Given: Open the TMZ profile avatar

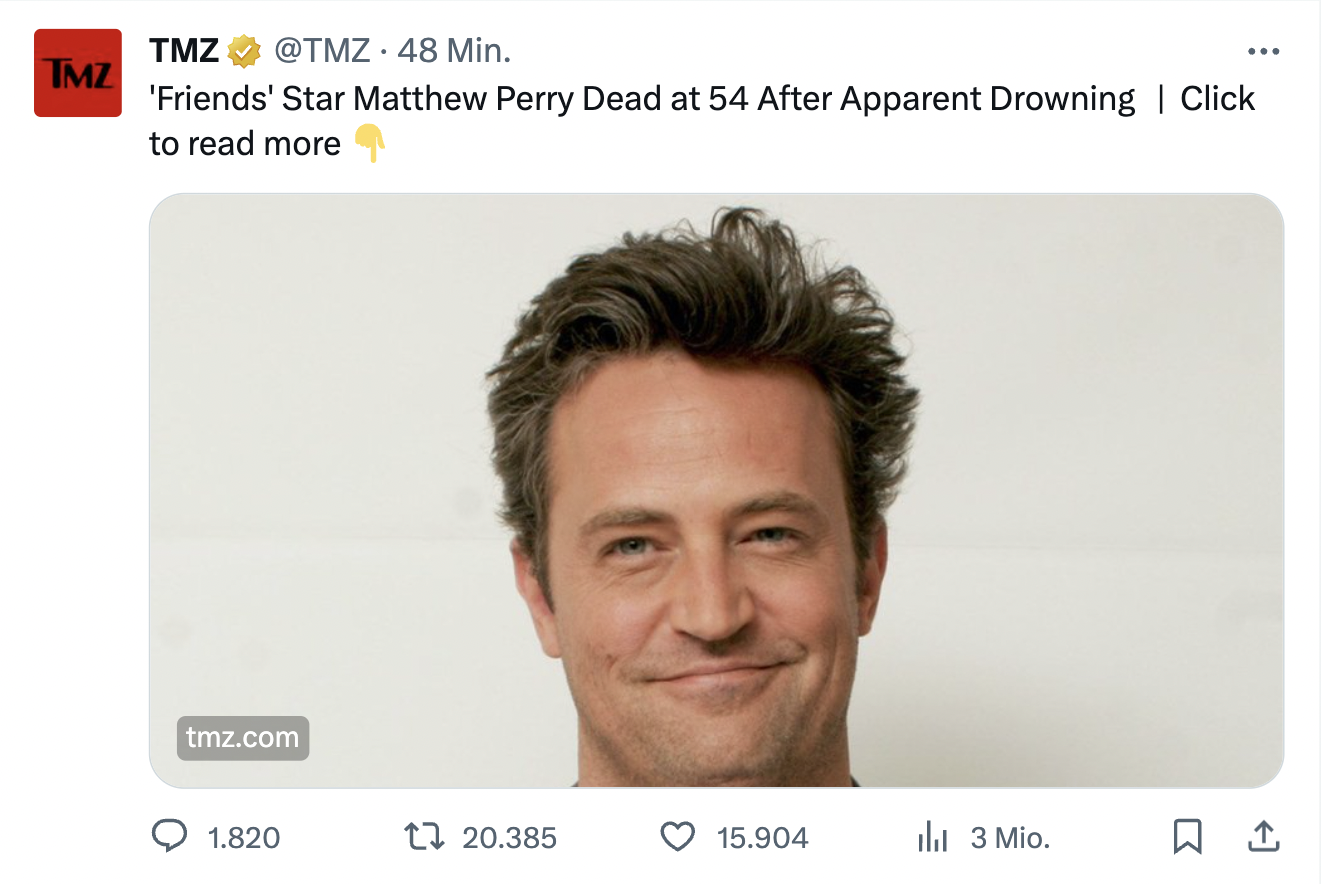Looking at the screenshot, I should click(x=78, y=73).
